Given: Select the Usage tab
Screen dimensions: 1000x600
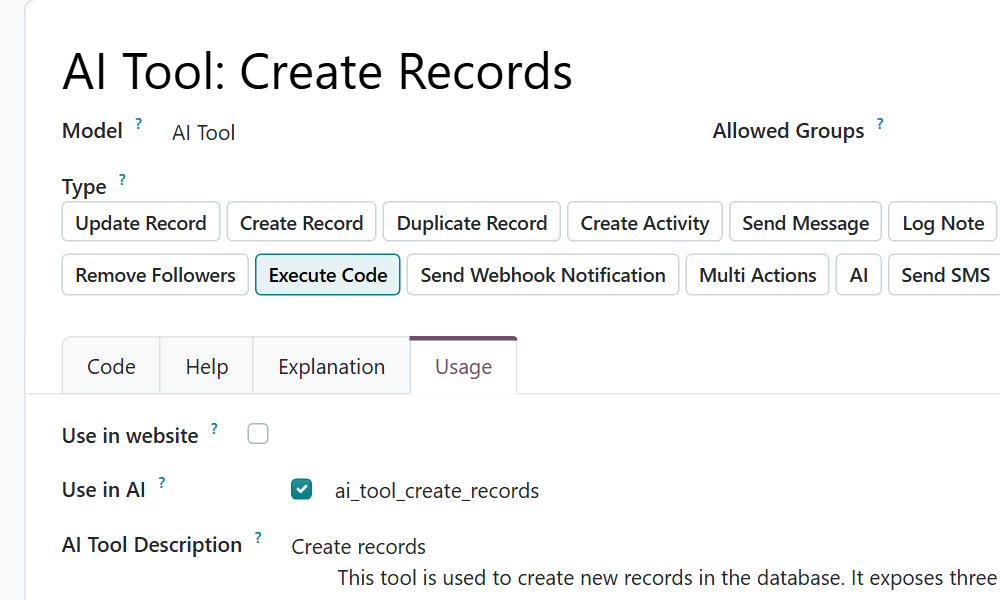Looking at the screenshot, I should point(463,366).
